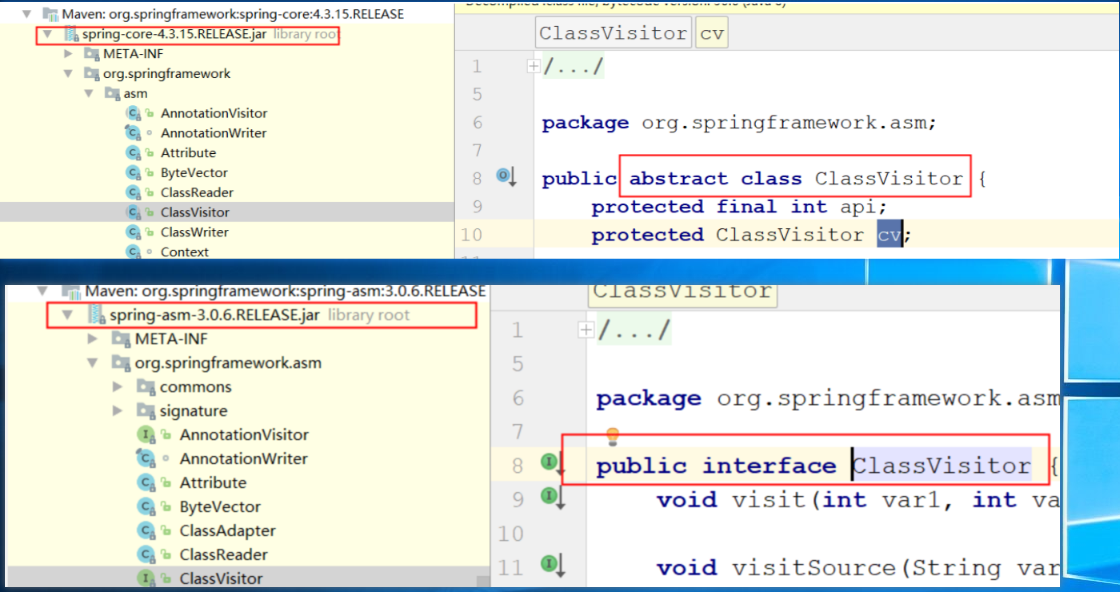Expand the folded comment on line 1 of top editor

533,66
